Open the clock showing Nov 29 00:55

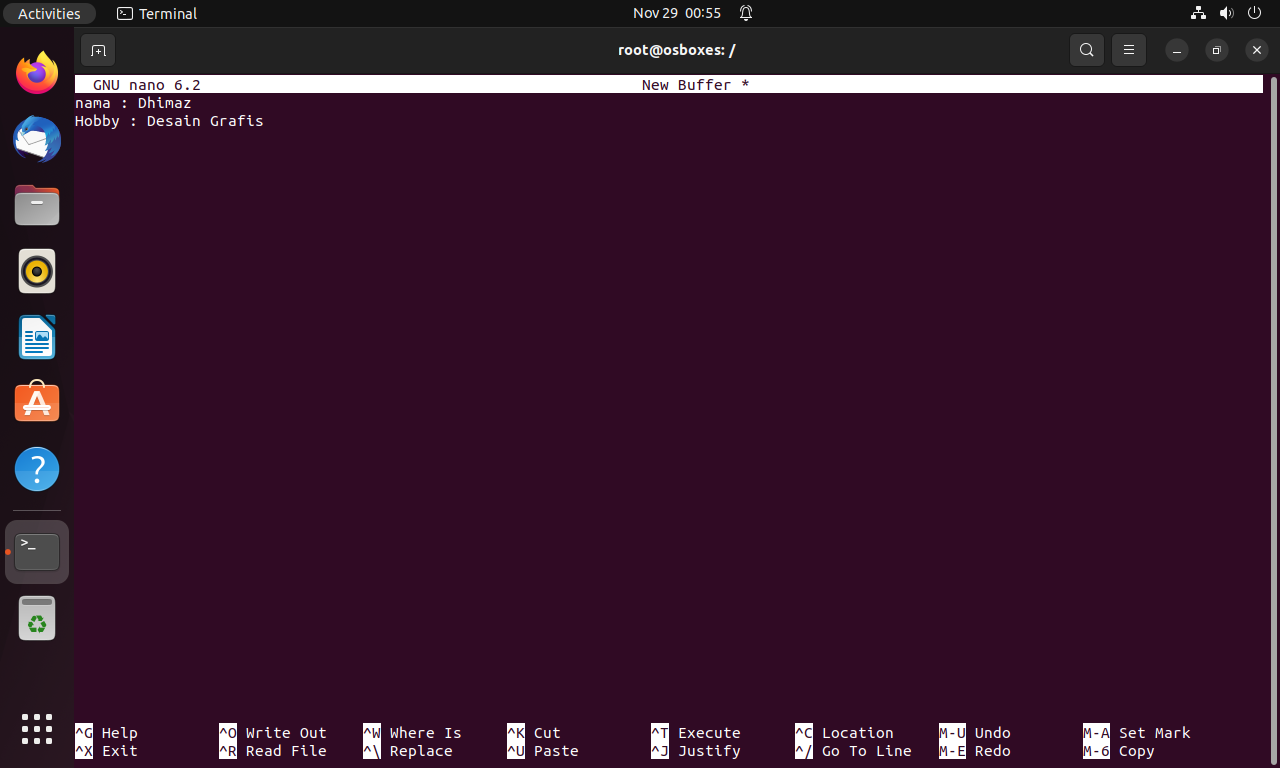677,13
